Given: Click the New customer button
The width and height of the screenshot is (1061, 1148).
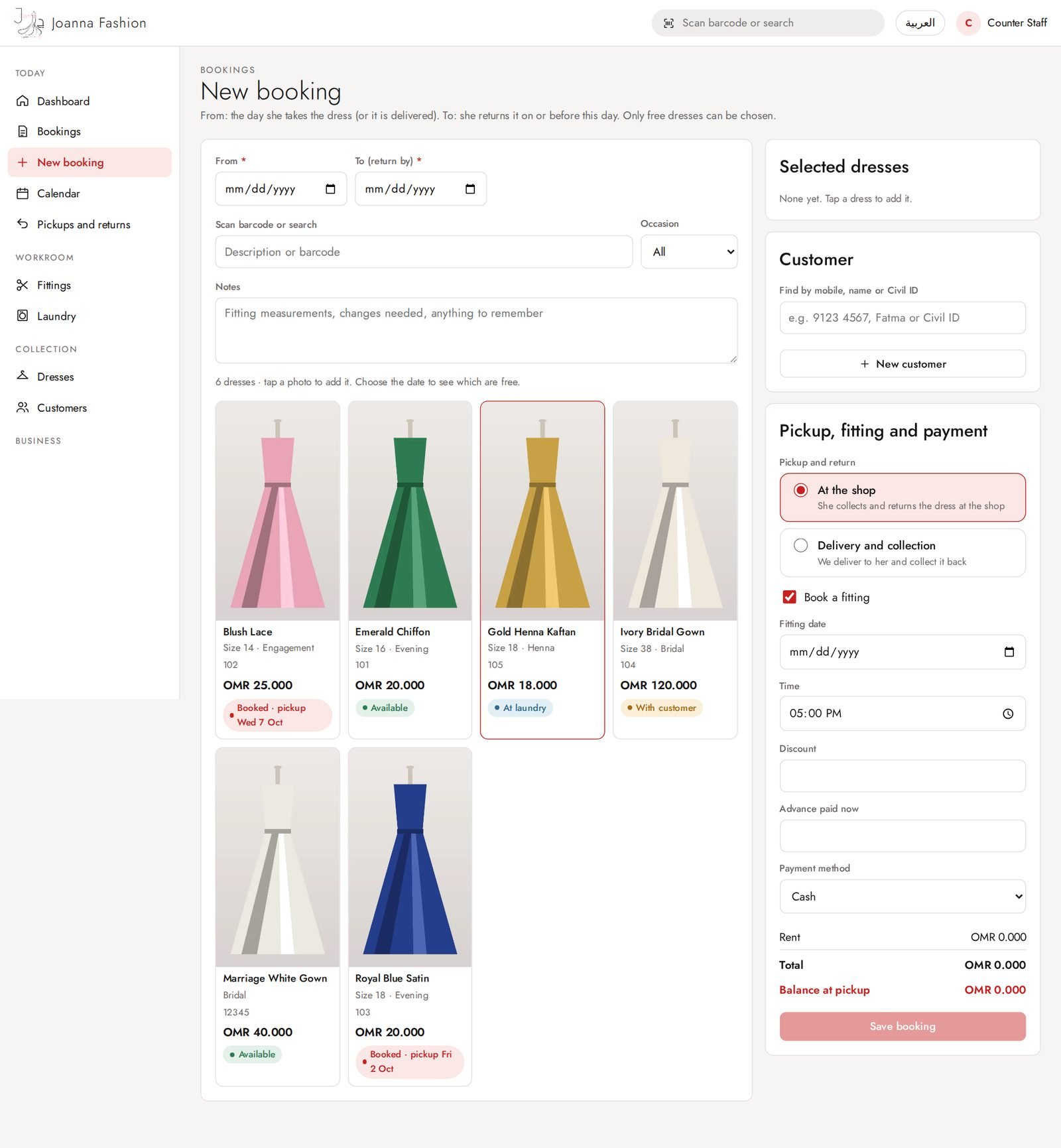Looking at the screenshot, I should click(903, 363).
